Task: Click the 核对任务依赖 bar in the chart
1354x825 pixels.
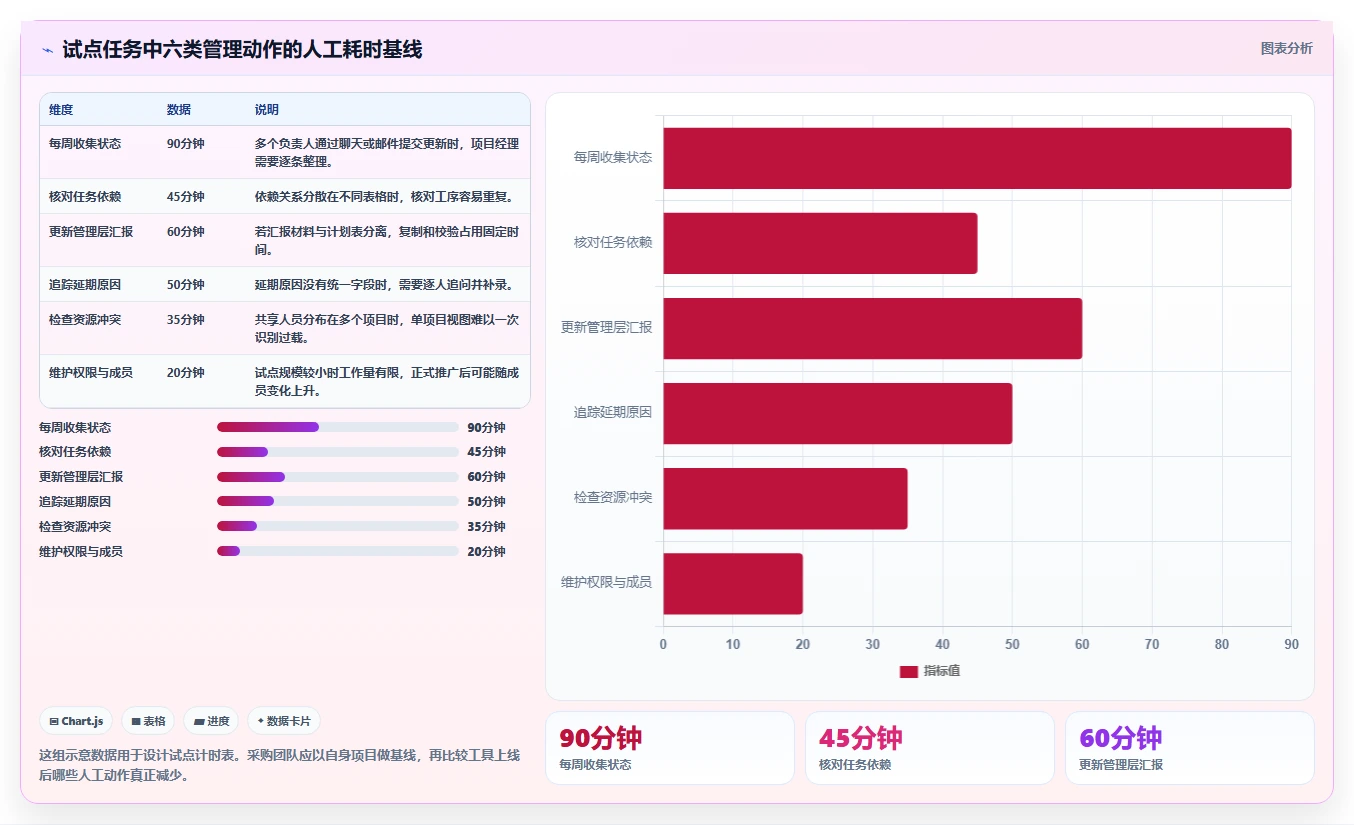Action: (820, 243)
